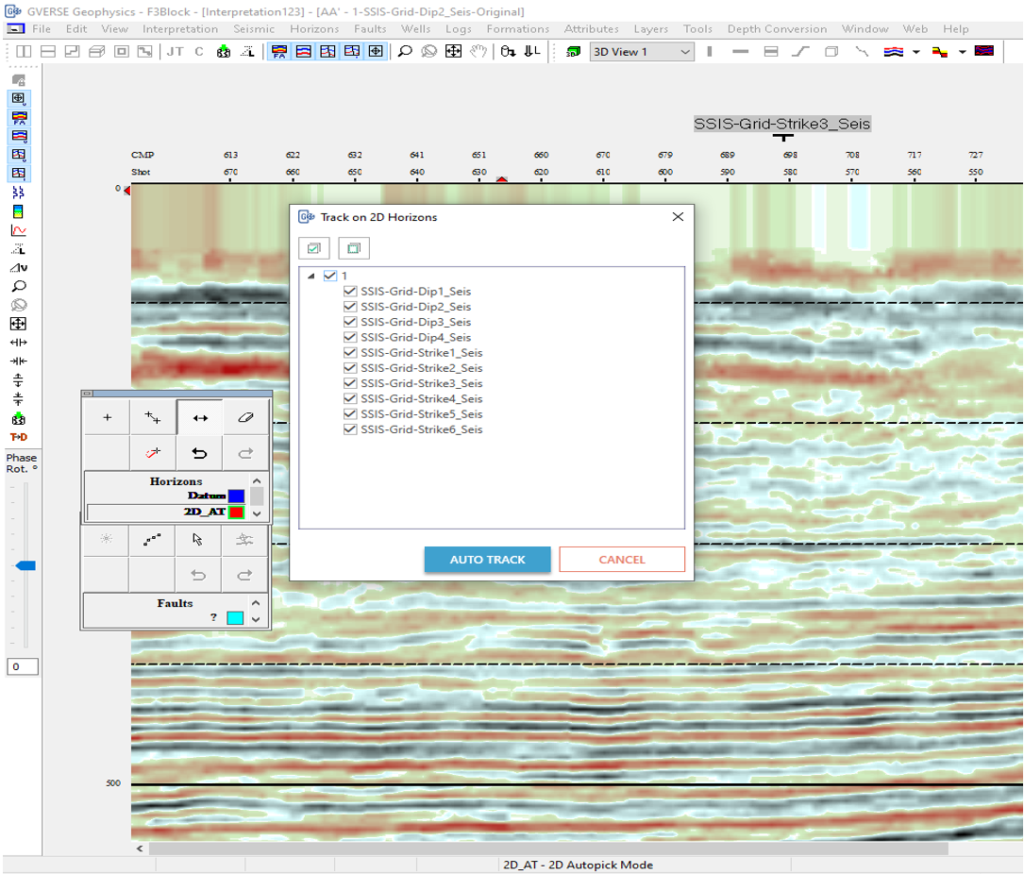Screen dimensions: 1024x874
Task: Uncheck SSIS-Grid-Dip3_Seis in Track on 2D Horizons
Action: click(x=350, y=321)
